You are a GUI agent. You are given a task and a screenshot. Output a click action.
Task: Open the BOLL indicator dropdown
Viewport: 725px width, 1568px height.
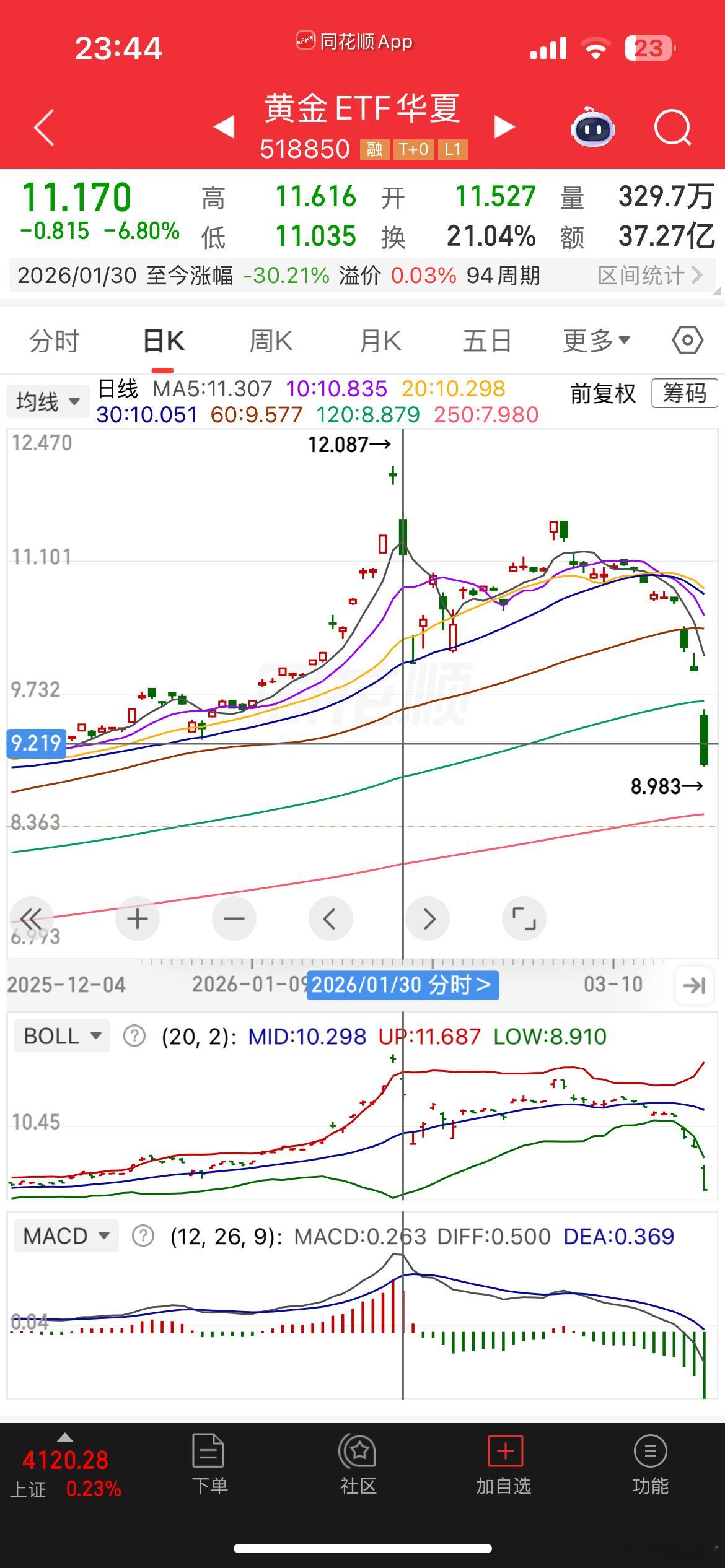62,1035
